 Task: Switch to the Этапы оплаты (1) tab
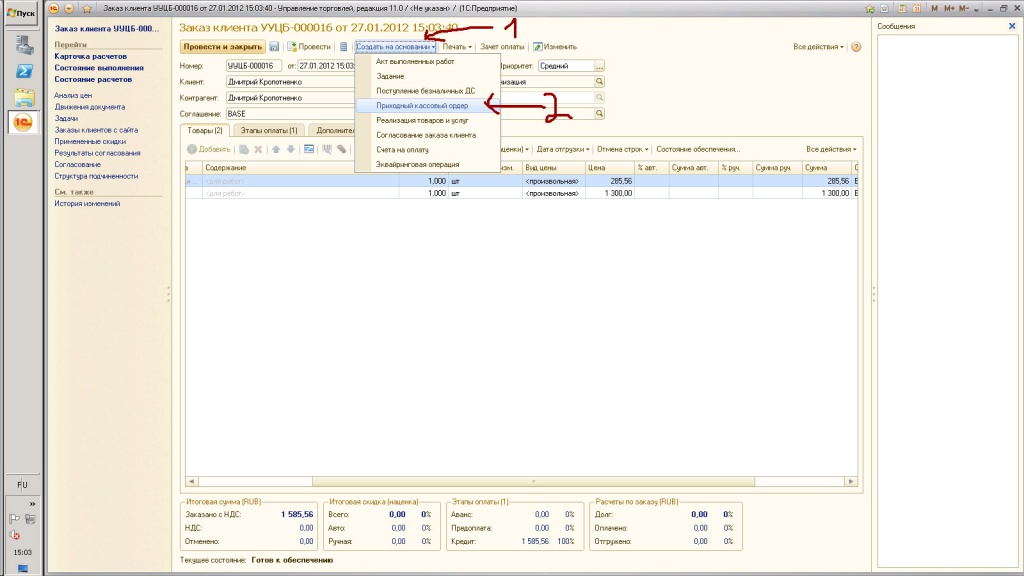(x=268, y=131)
